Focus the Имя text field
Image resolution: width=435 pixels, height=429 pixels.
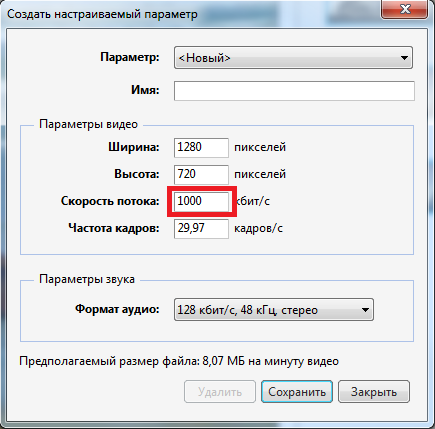[294, 91]
